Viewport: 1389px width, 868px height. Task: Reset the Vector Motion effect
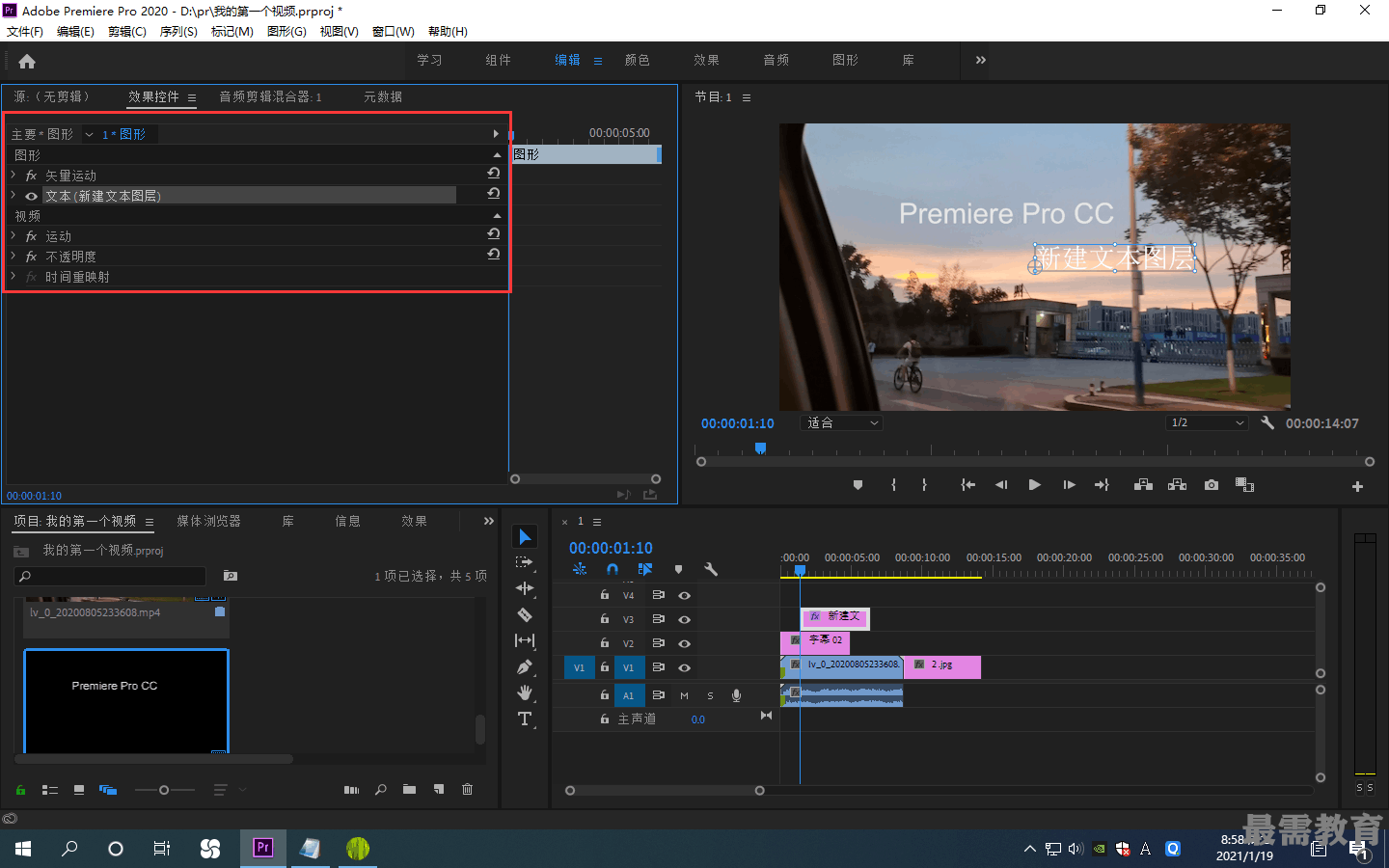(493, 173)
